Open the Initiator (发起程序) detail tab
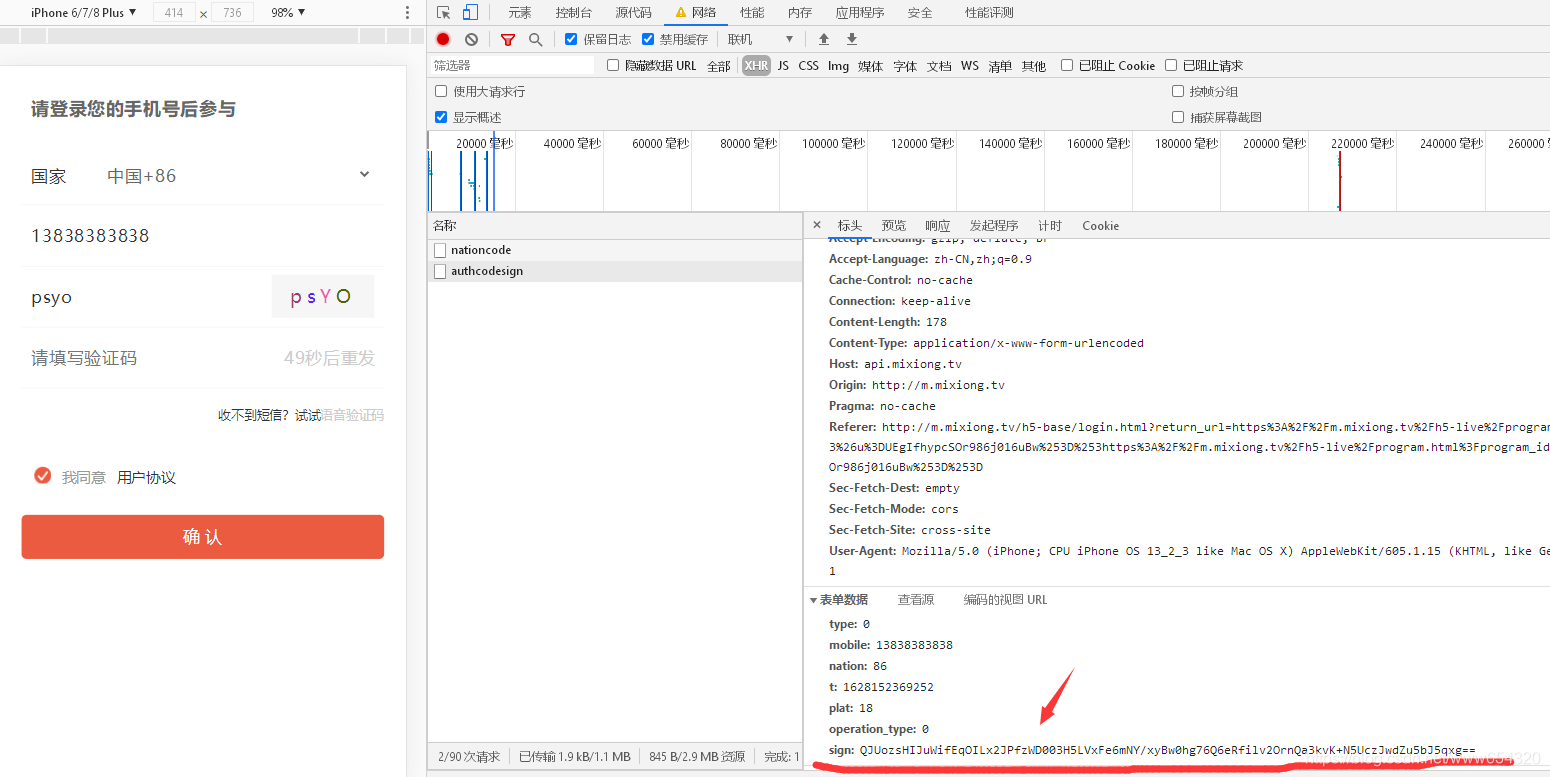This screenshot has height=777, width=1550. point(994,226)
